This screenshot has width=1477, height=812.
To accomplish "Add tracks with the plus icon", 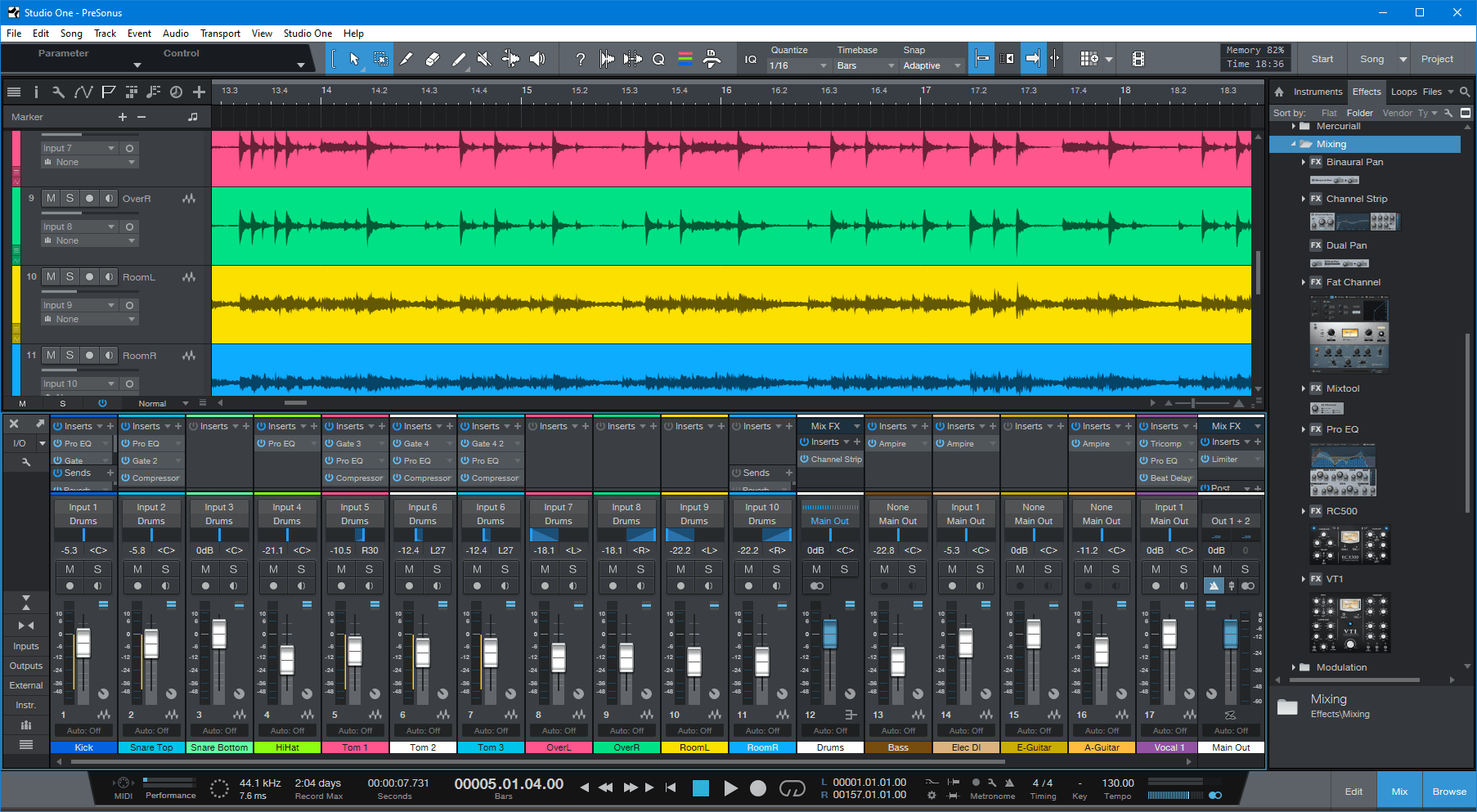I will (x=199, y=92).
